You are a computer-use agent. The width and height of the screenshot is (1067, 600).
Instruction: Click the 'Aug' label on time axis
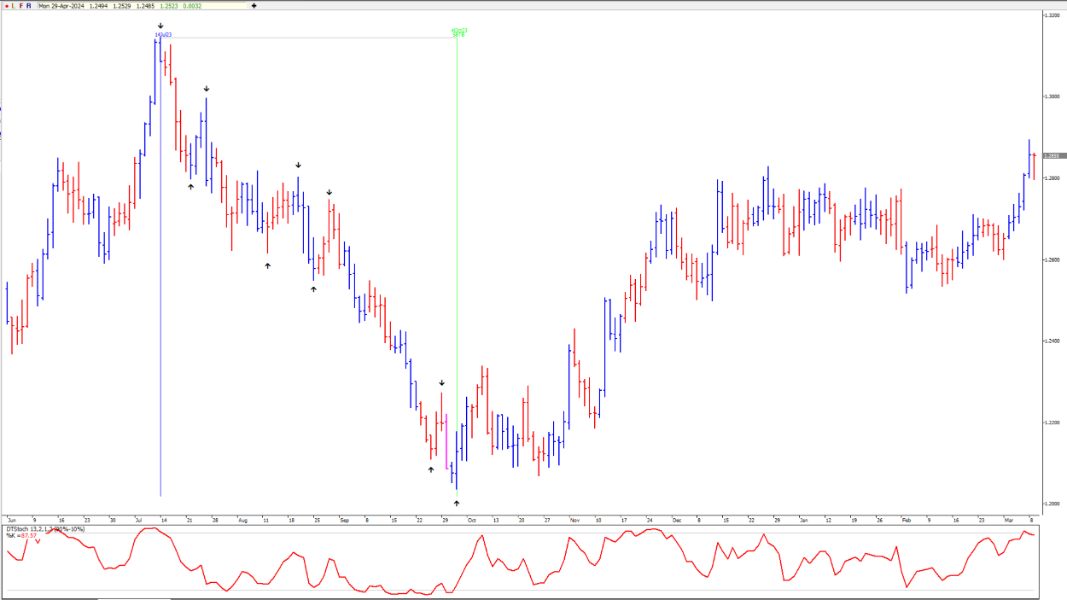243,520
